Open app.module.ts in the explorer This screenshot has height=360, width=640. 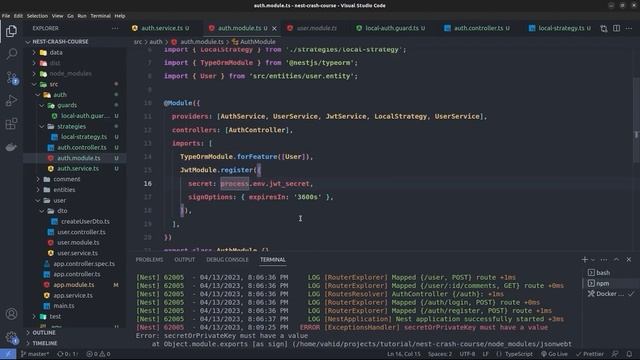point(75,285)
